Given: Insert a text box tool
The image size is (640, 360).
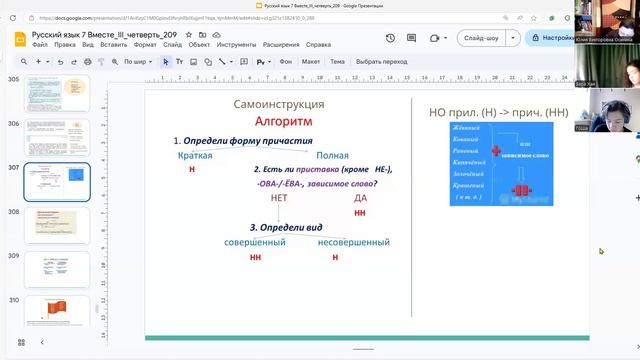Looking at the screenshot, I should click(180, 62).
